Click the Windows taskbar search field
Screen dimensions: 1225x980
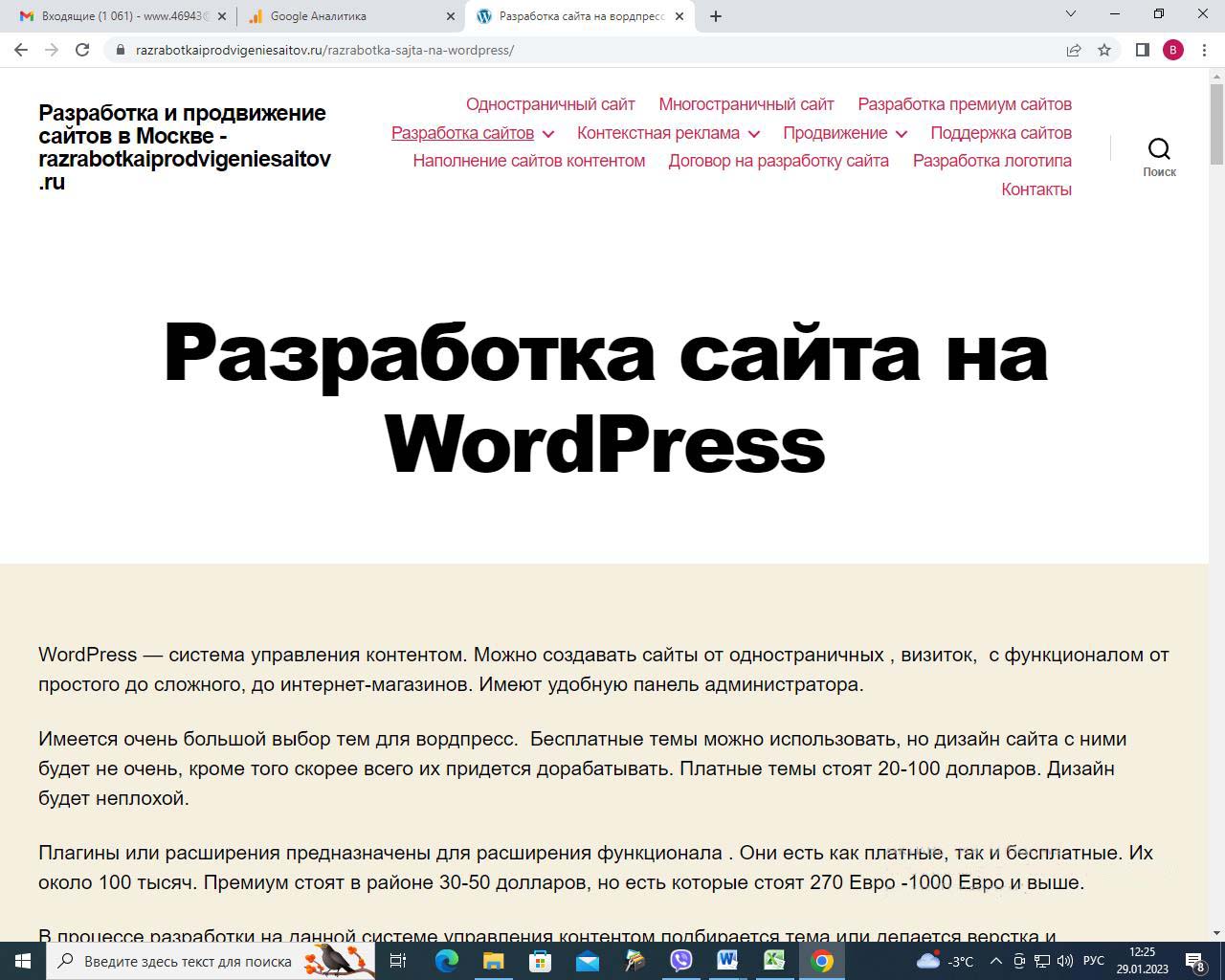click(187, 961)
